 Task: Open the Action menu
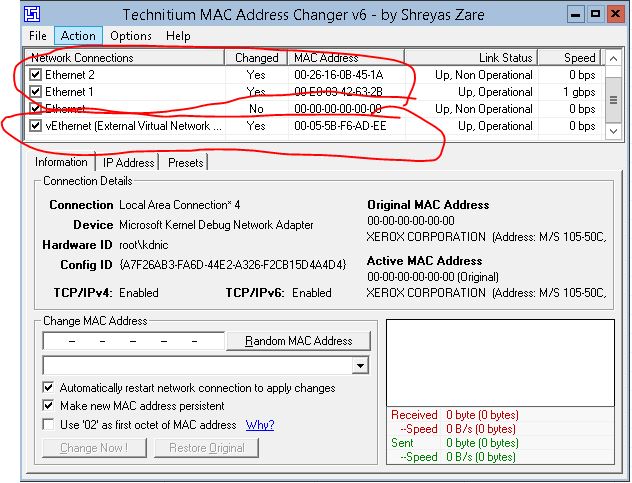coord(78,36)
